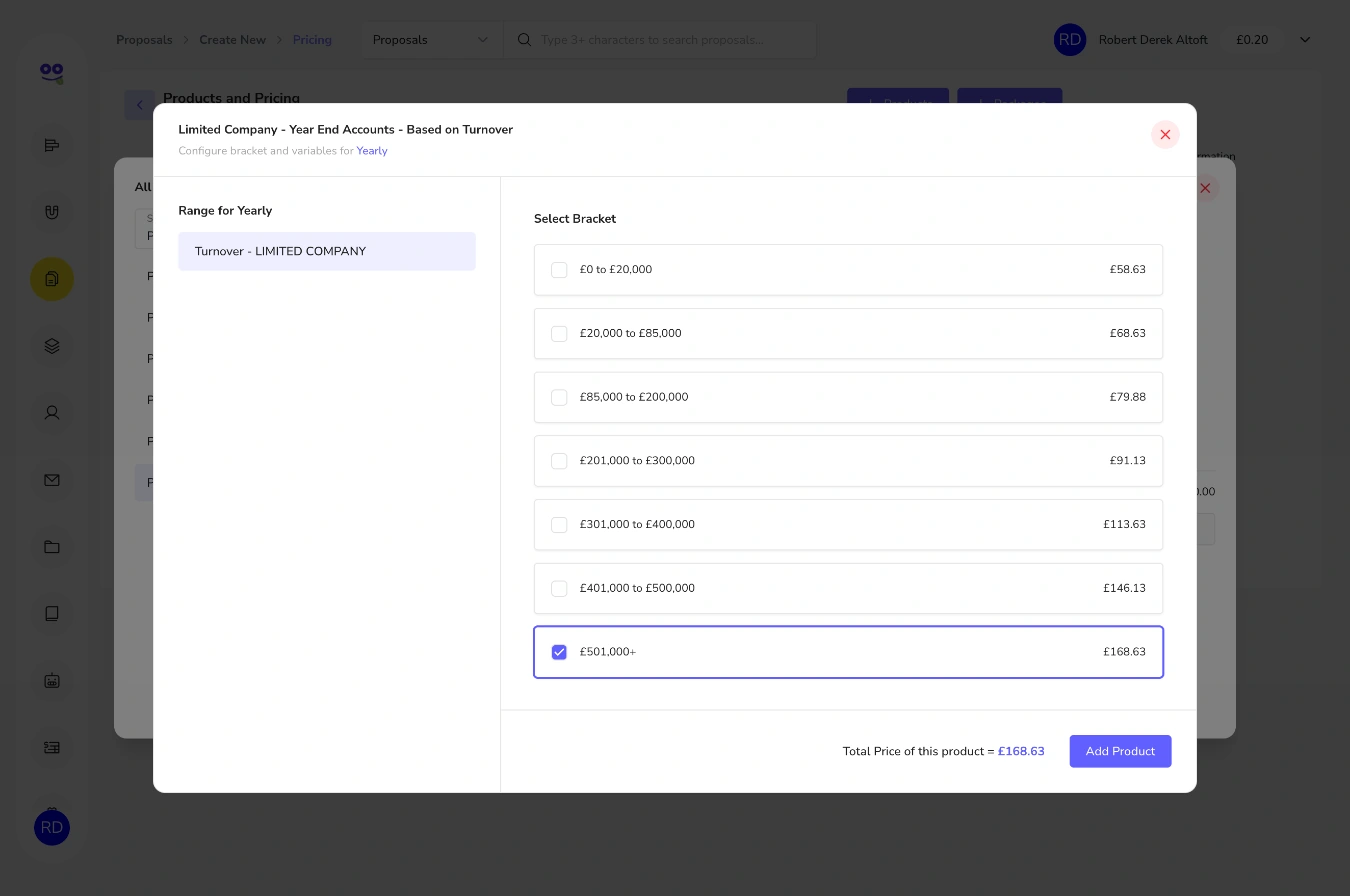Tick the £0 to £20,000 bracket checkbox
The image size is (1350, 896).
(559, 270)
